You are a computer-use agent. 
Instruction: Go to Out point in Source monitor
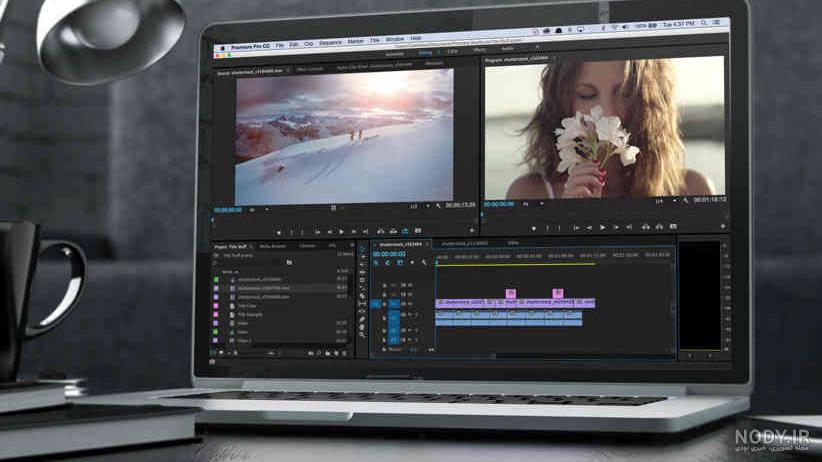coord(365,231)
